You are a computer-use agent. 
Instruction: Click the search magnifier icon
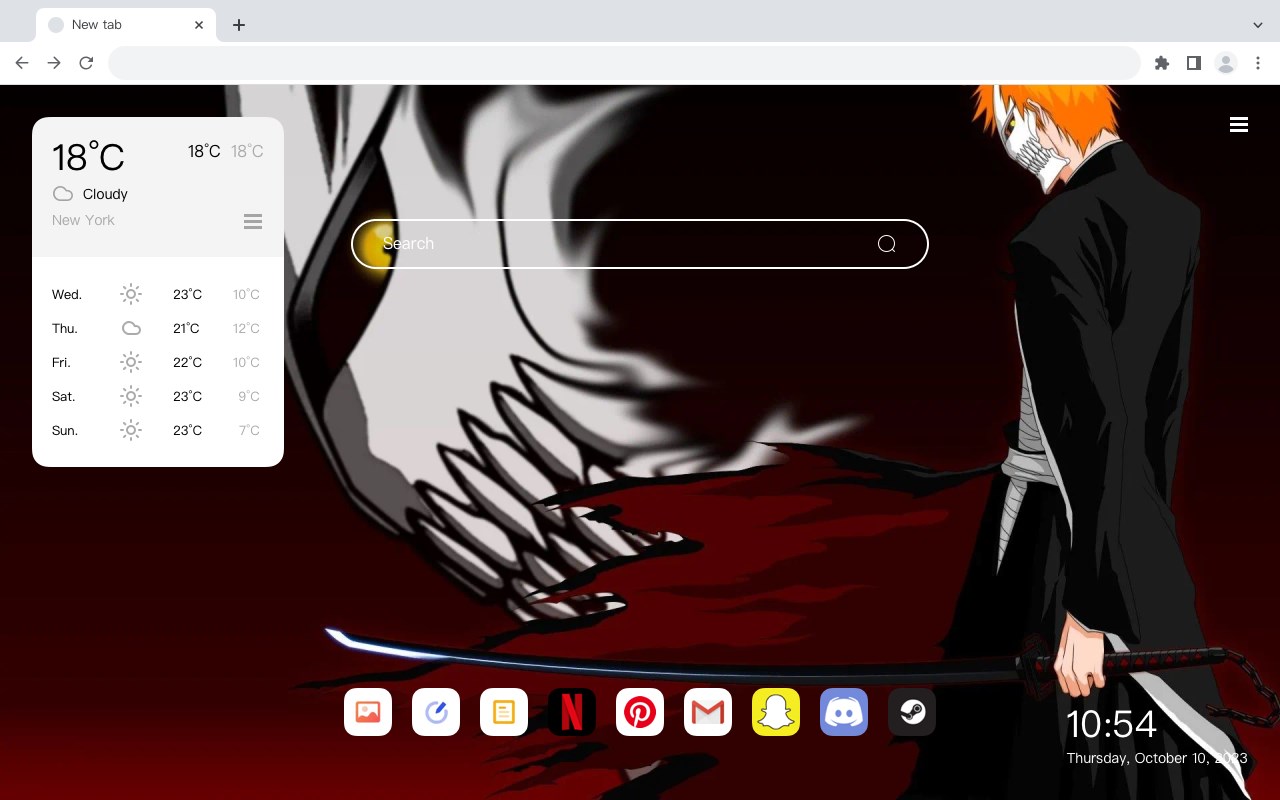pos(886,244)
